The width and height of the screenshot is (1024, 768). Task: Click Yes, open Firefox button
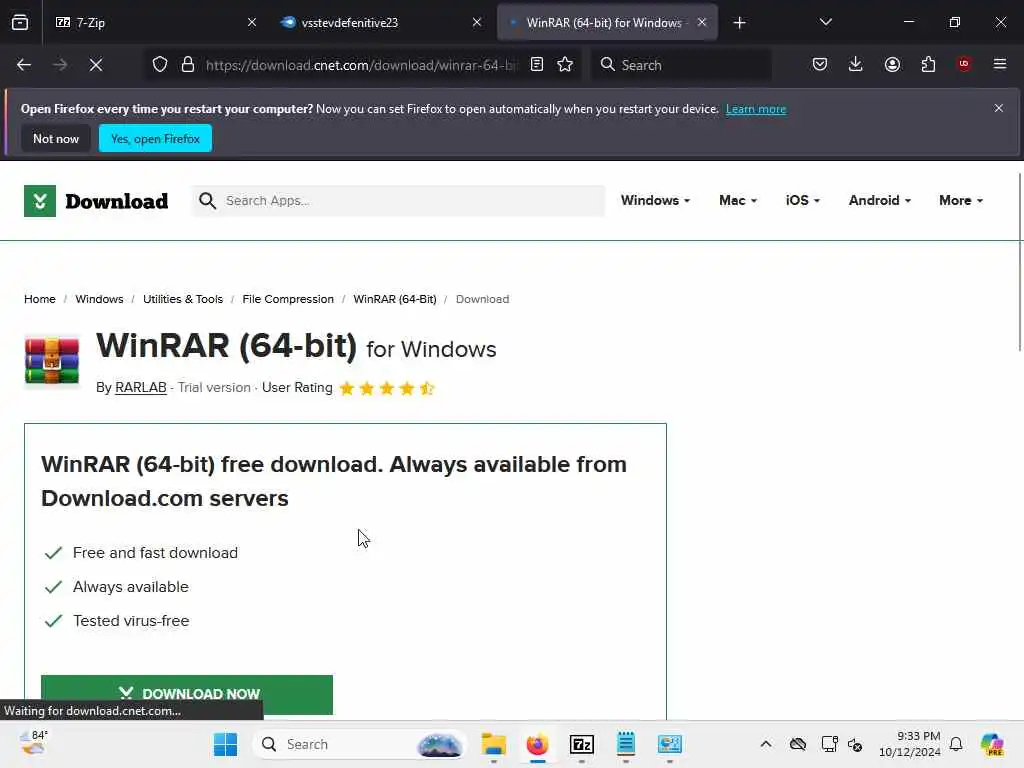click(155, 138)
